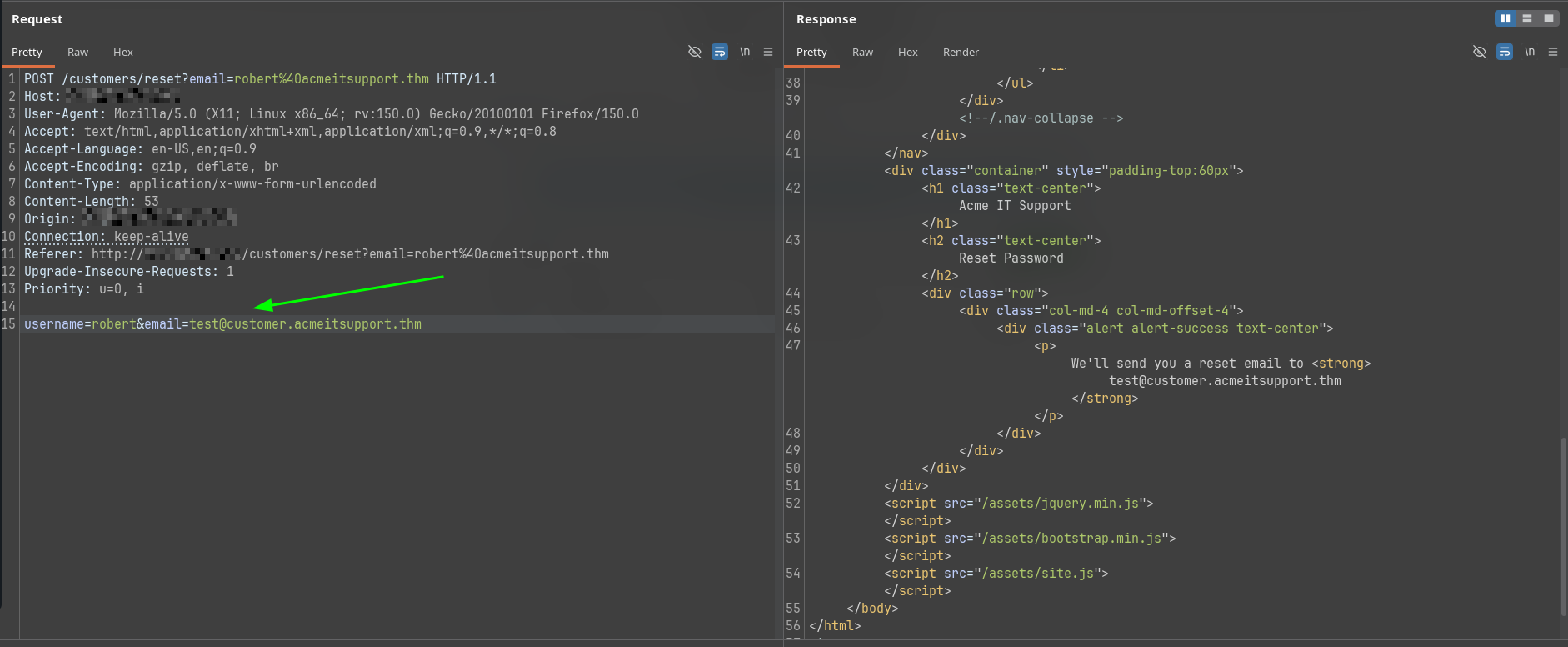Click the </ul> line 38 in the response
The width and height of the screenshot is (1568, 647).
click(1015, 83)
